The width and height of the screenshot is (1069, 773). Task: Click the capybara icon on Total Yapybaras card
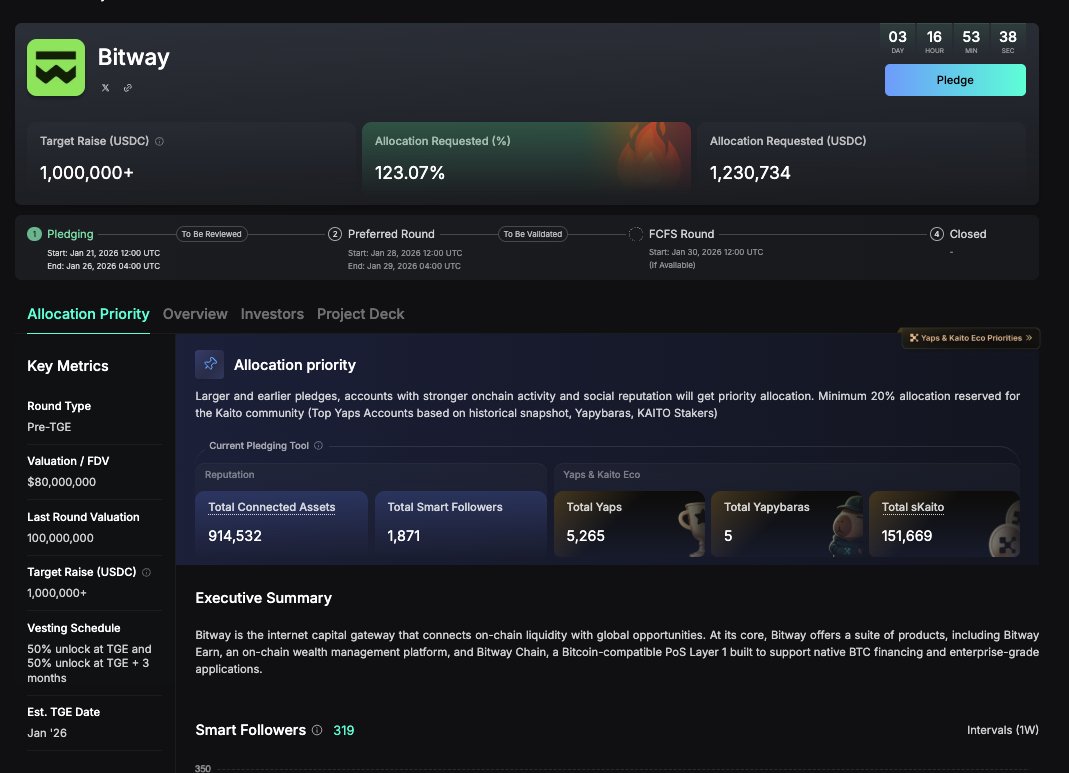pyautogui.click(x=845, y=525)
